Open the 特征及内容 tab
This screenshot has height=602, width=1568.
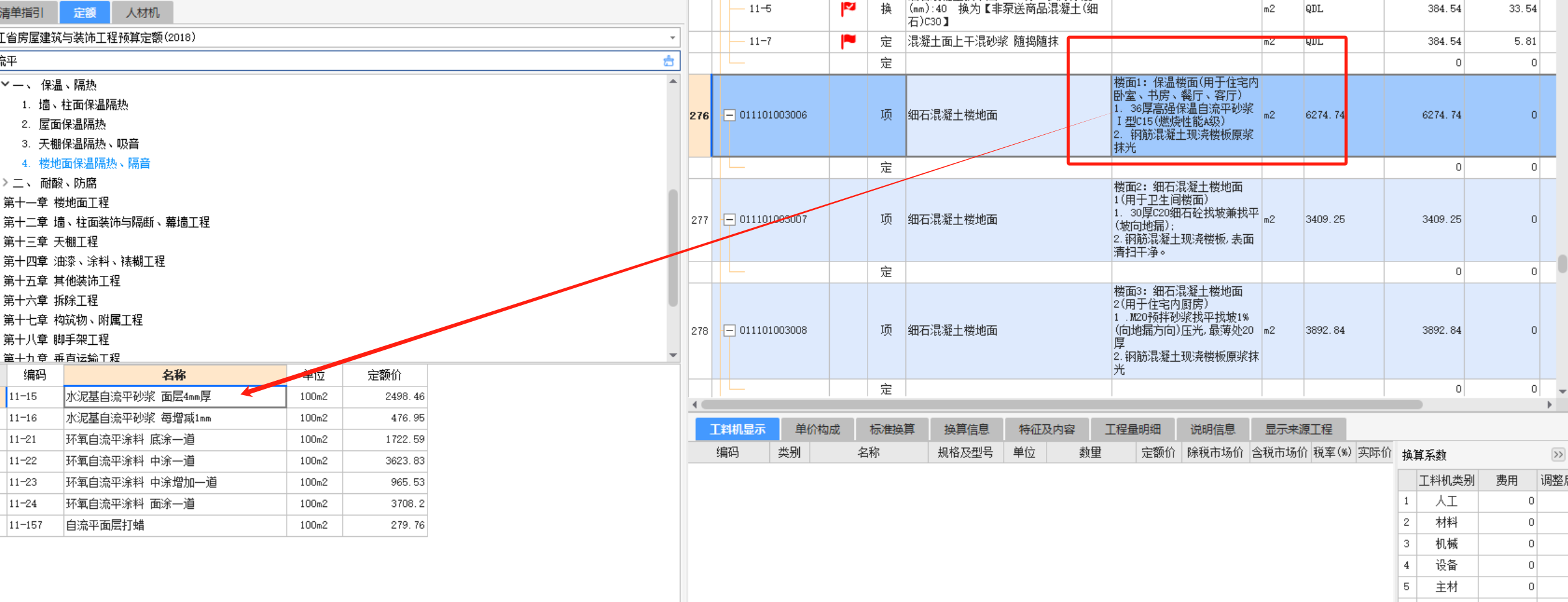1047,429
